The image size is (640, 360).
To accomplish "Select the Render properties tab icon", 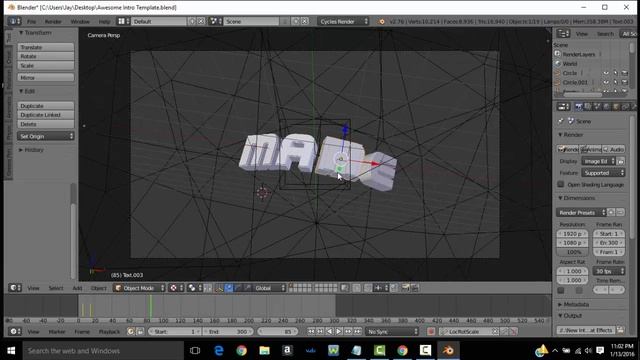I will (x=578, y=107).
